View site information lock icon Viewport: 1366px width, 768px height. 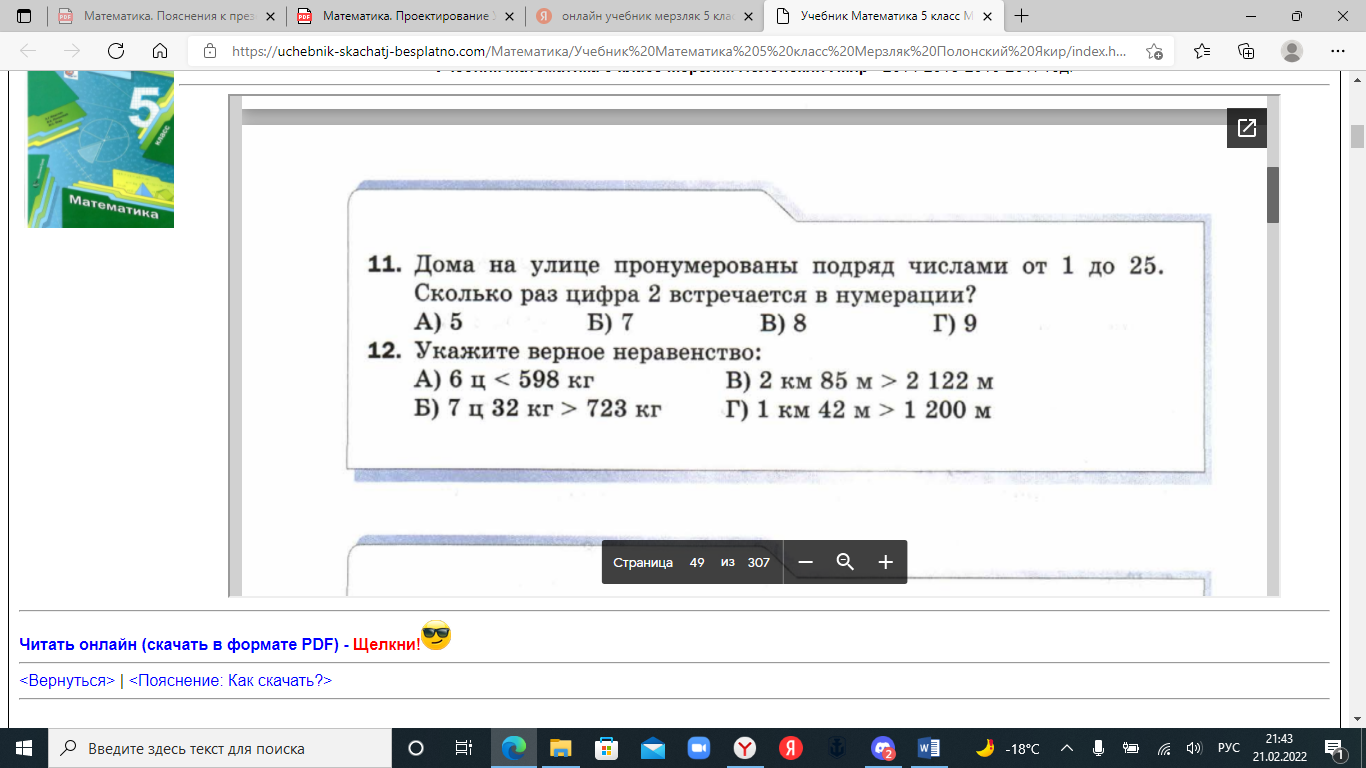209,52
